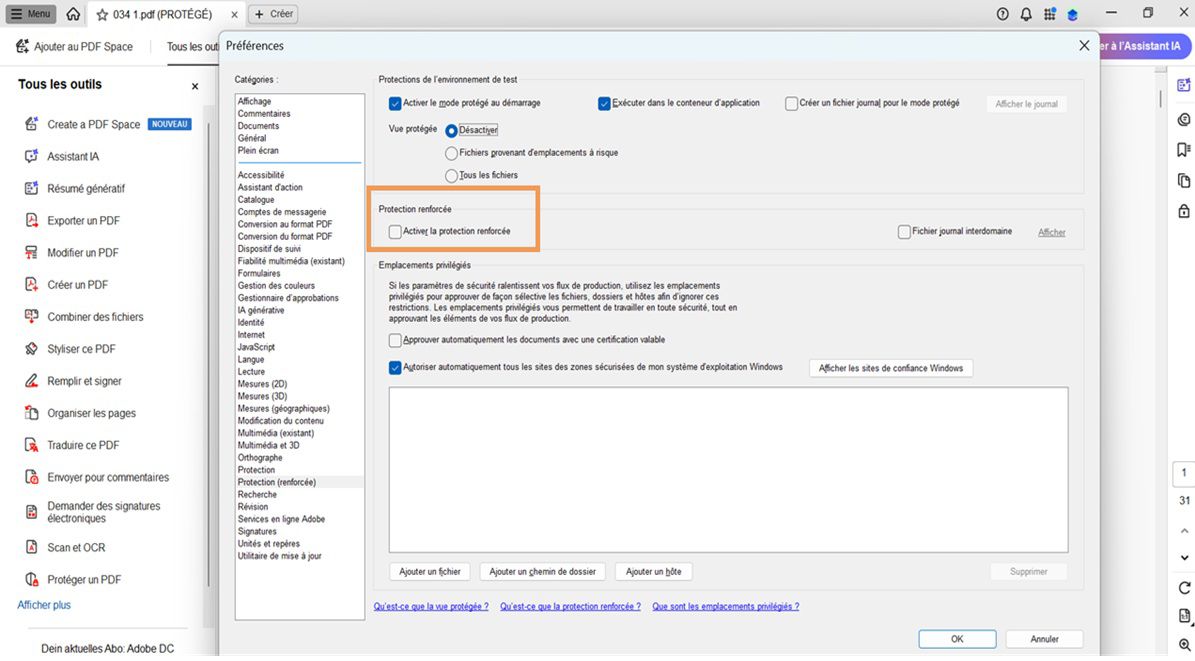Click the Annuler button
1195x661 pixels.
pos(1044,639)
